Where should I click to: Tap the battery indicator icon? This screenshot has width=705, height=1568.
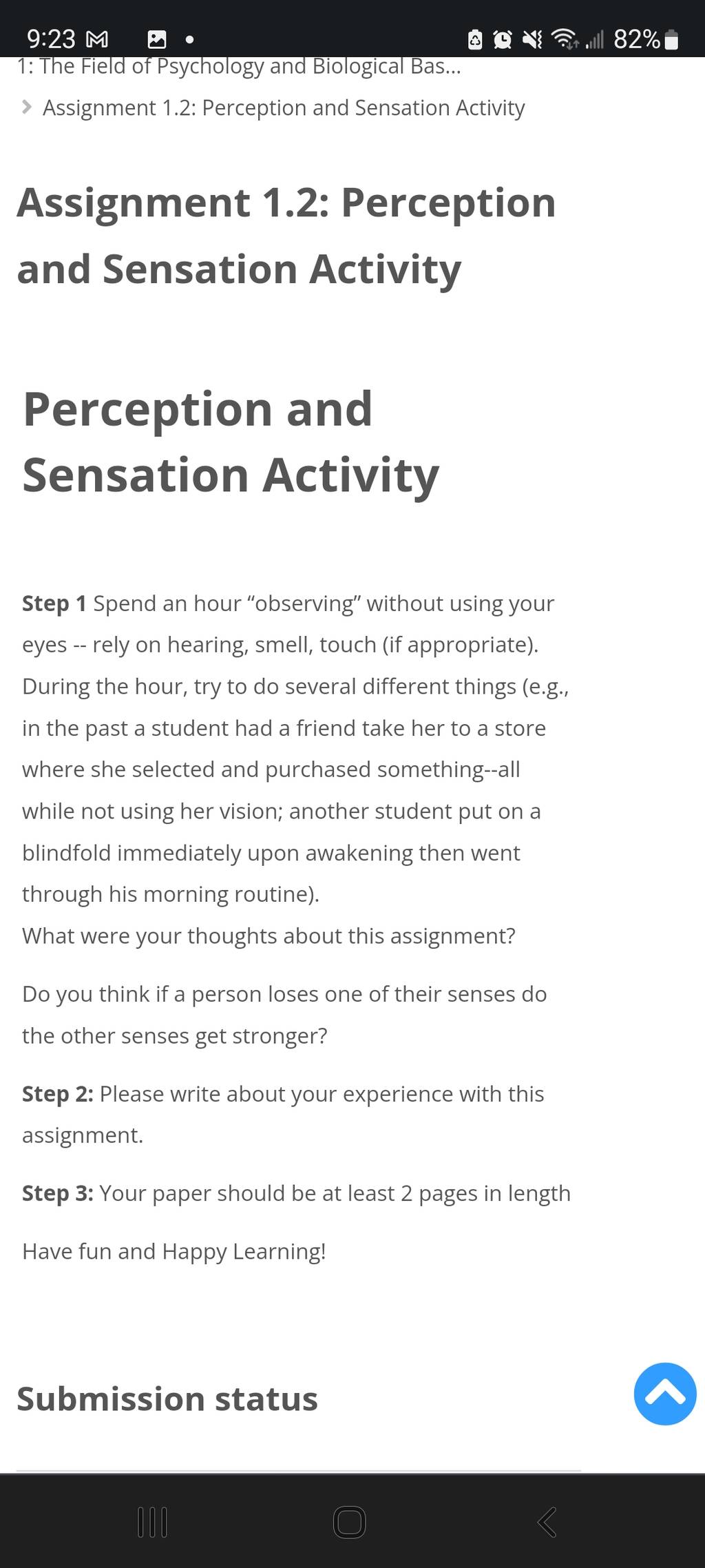673,40
